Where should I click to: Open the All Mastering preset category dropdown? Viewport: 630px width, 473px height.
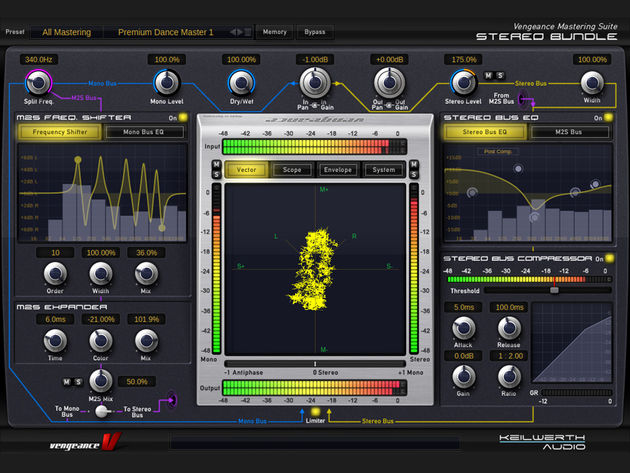click(x=67, y=32)
